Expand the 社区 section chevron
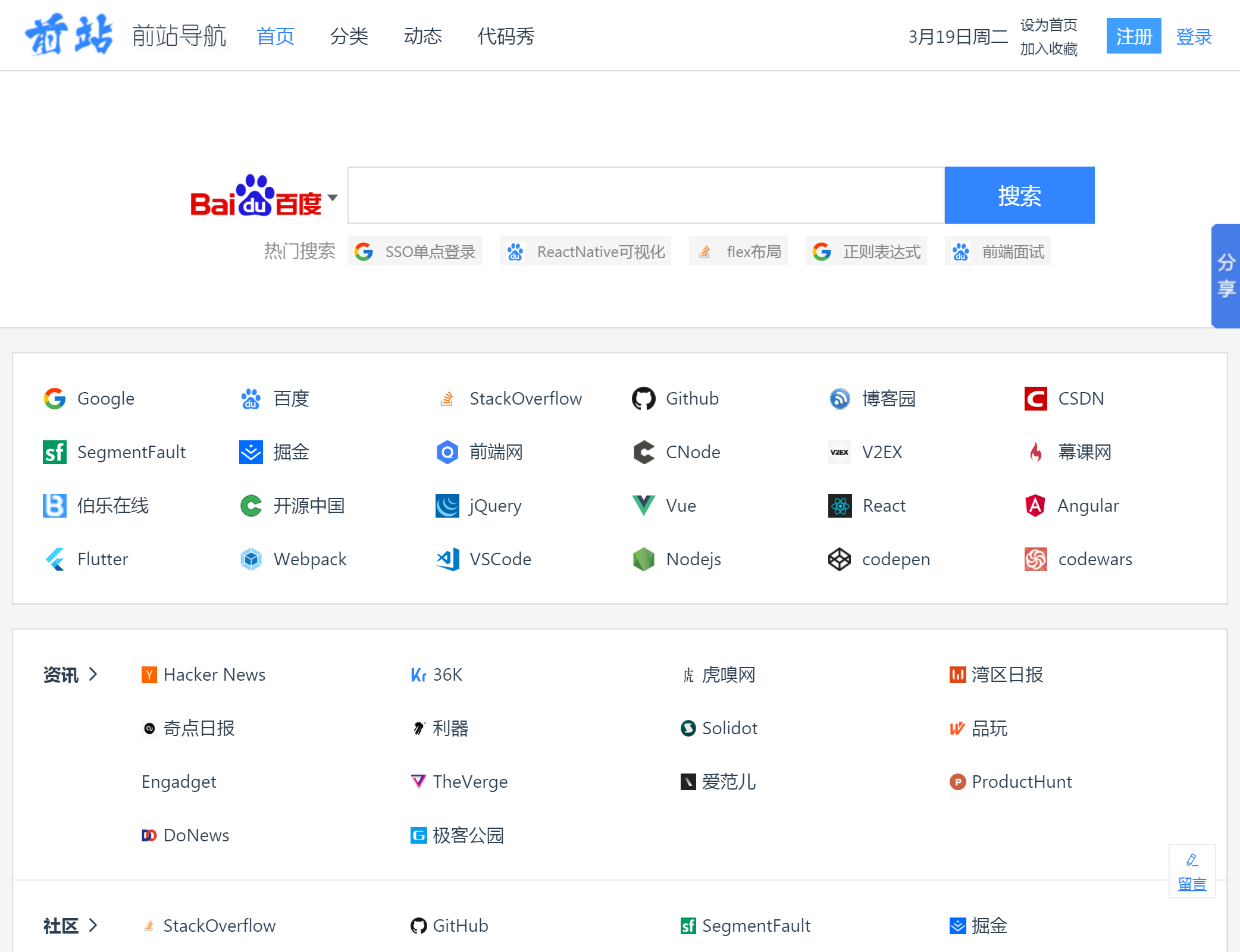This screenshot has width=1240, height=952. point(93,926)
